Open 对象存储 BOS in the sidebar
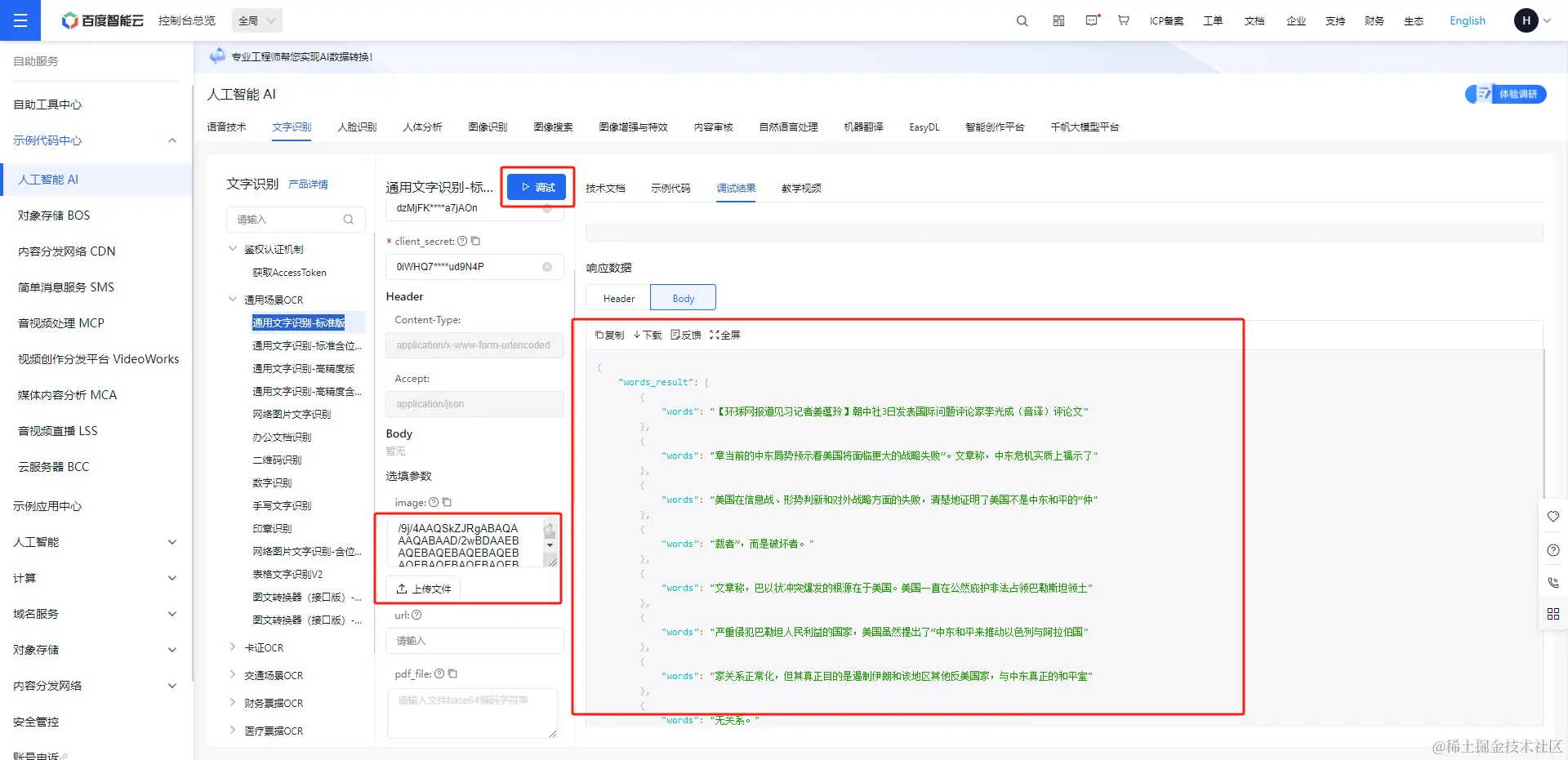 point(54,216)
